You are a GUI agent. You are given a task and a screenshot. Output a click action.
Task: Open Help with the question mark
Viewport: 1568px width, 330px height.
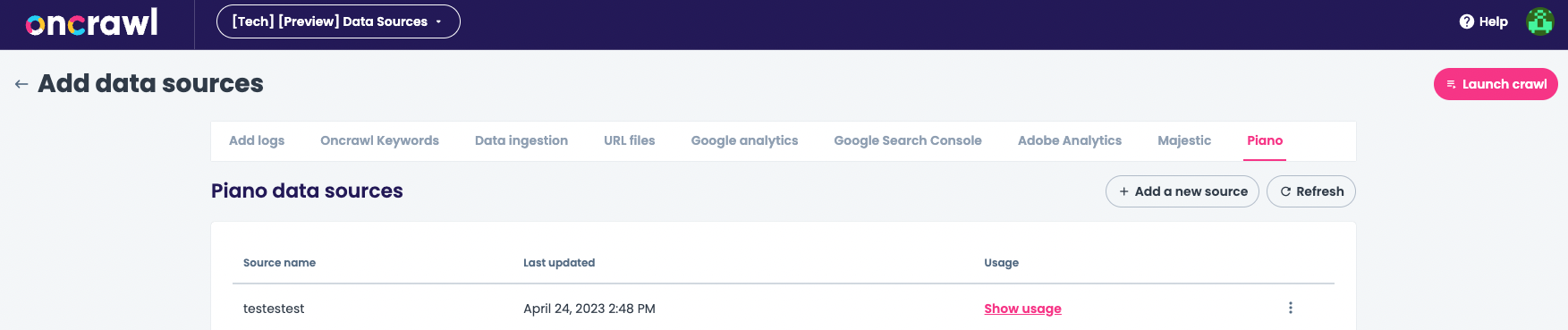pyautogui.click(x=1483, y=21)
